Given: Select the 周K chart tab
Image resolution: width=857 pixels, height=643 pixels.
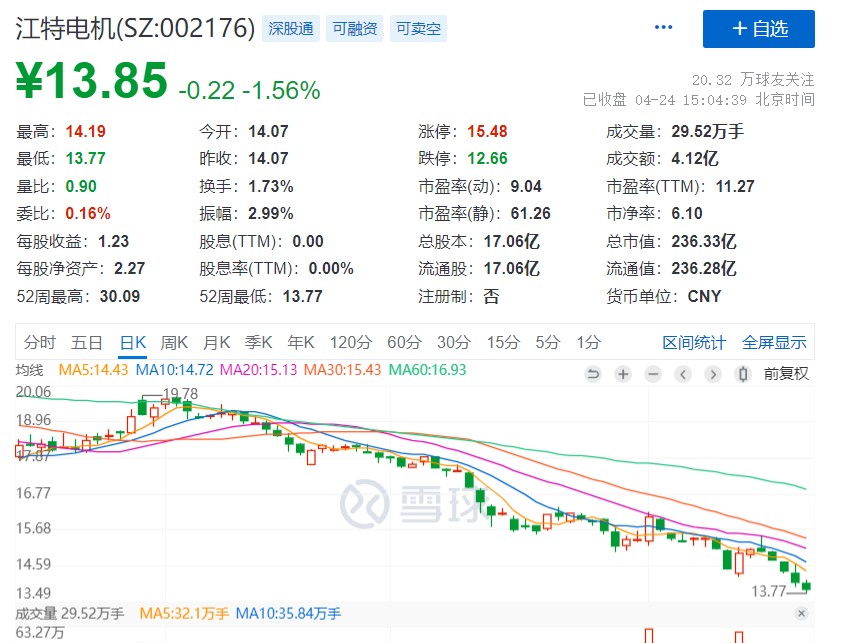Looking at the screenshot, I should click(x=174, y=343).
